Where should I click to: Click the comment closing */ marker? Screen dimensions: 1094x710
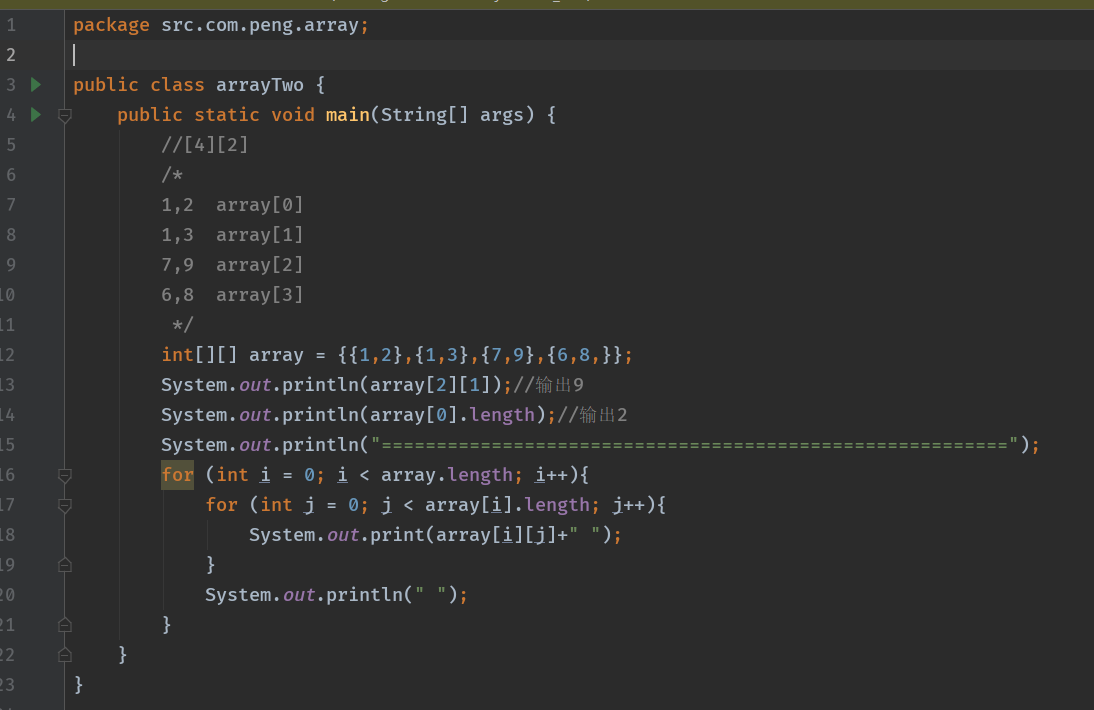click(182, 325)
